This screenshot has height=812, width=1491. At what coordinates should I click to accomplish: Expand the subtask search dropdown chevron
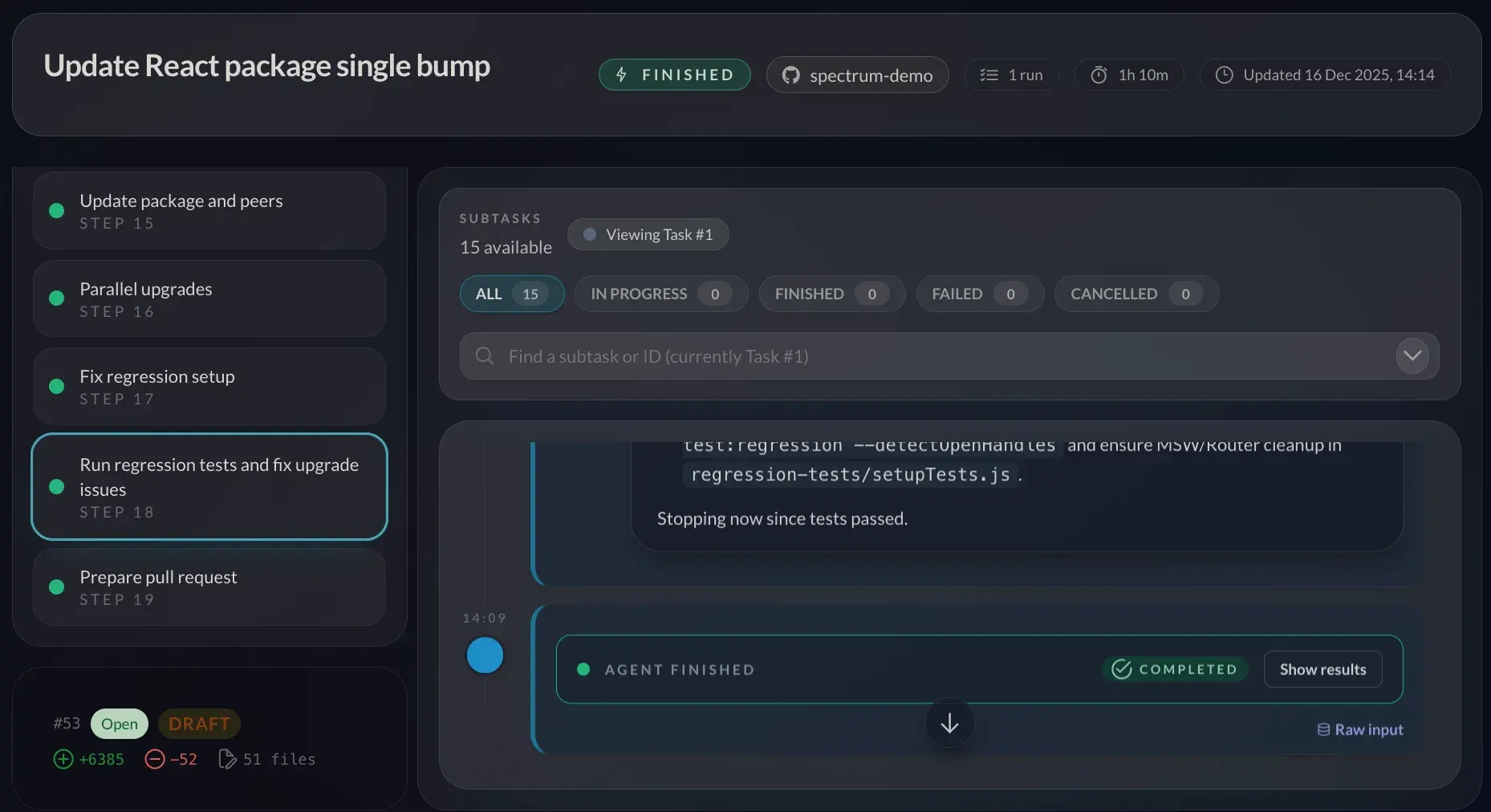1412,355
